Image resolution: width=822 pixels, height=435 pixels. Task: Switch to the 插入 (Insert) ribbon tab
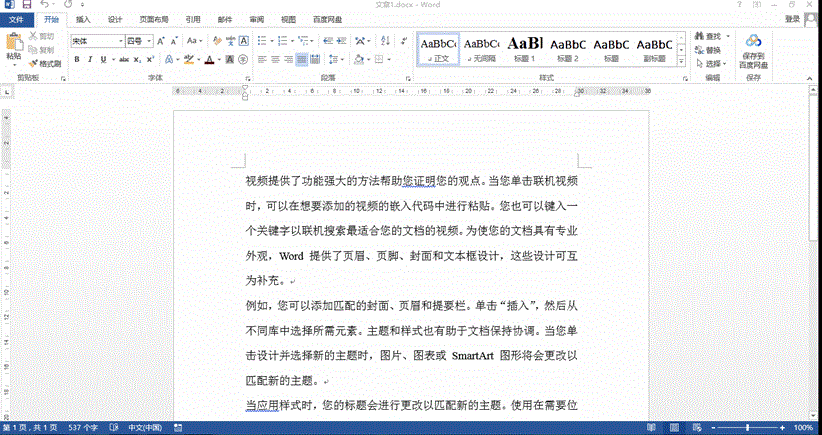click(x=83, y=19)
